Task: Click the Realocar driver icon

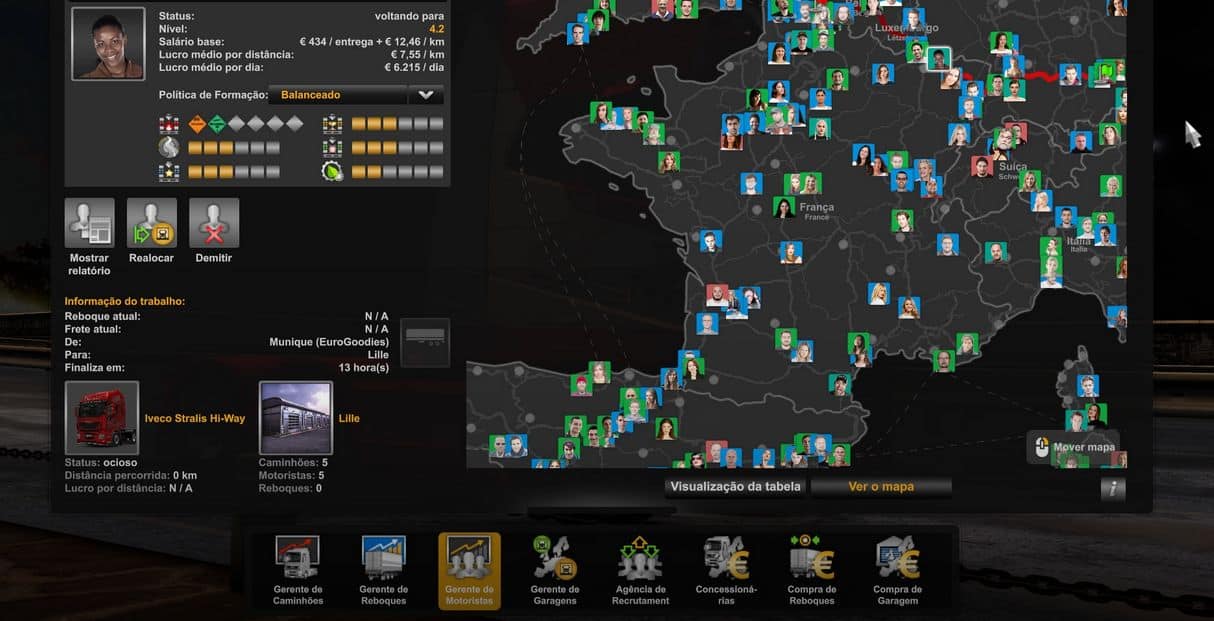Action: (151, 223)
